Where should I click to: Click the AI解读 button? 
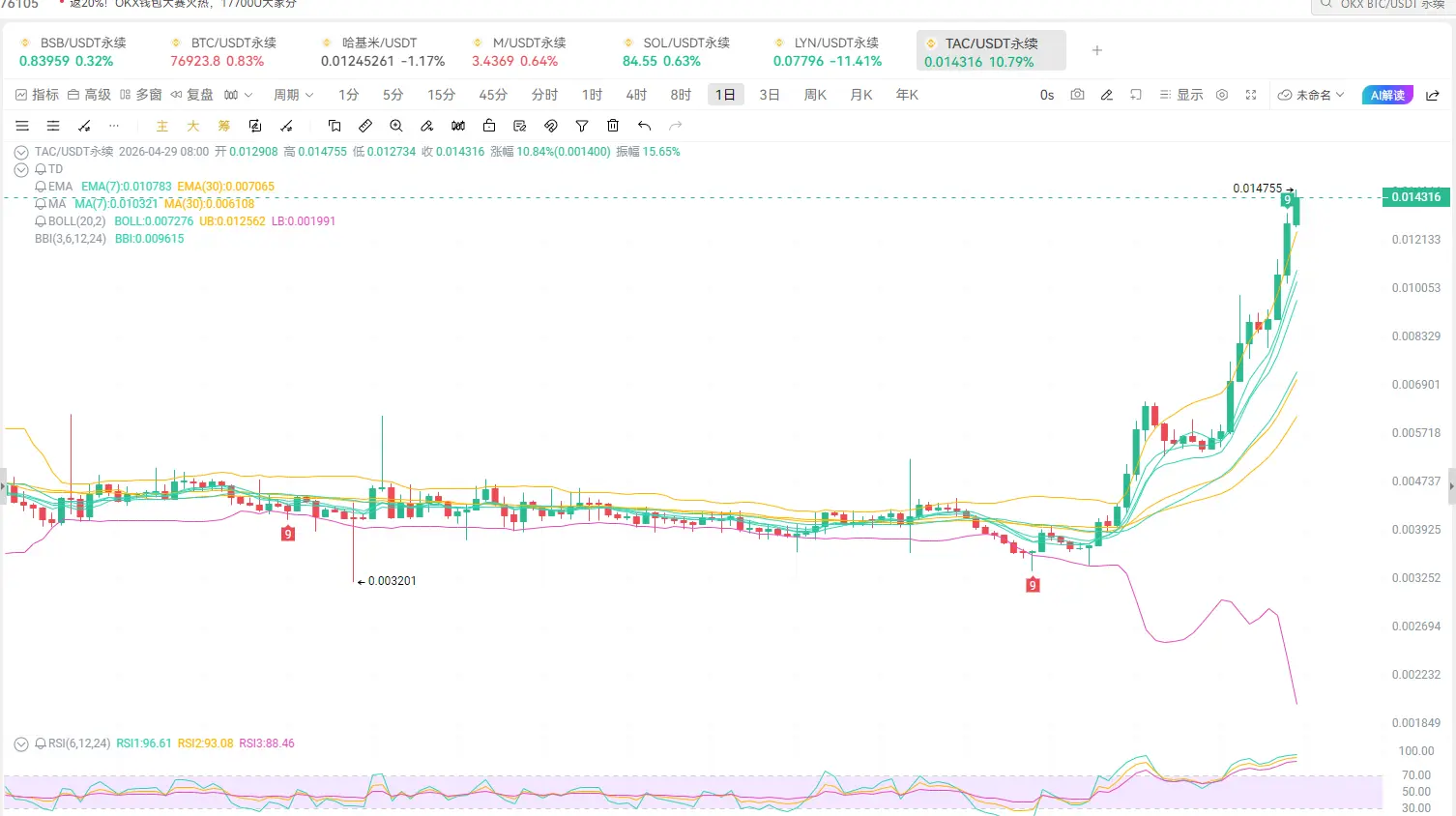click(1387, 95)
